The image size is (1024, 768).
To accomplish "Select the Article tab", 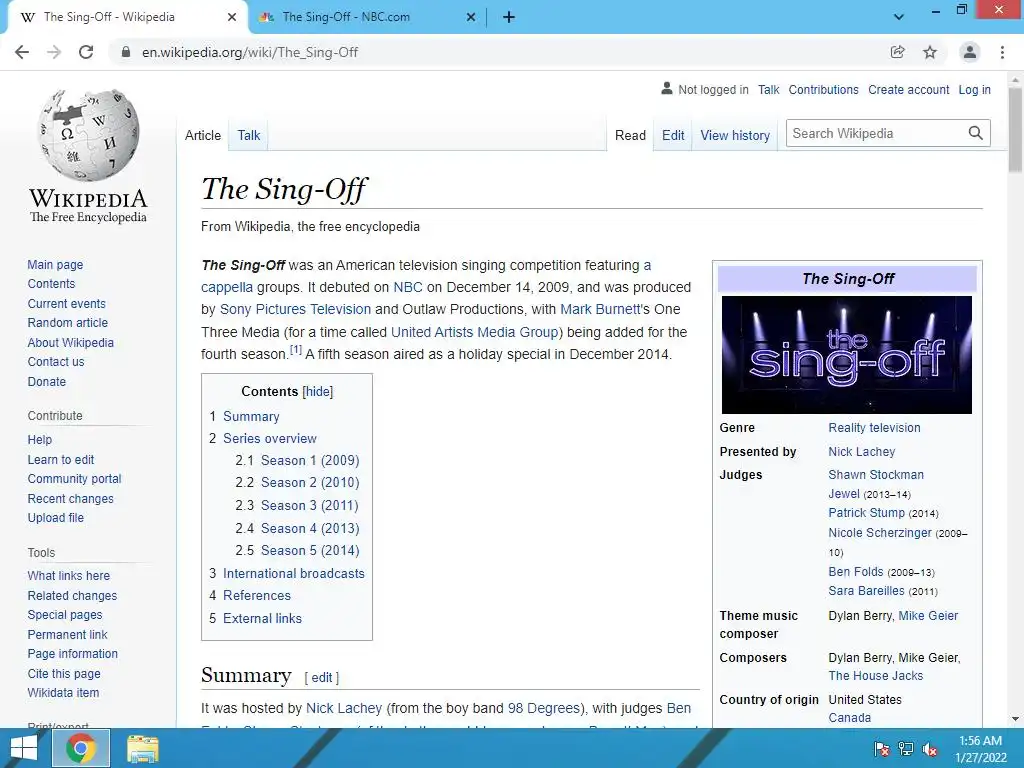I will coord(203,135).
